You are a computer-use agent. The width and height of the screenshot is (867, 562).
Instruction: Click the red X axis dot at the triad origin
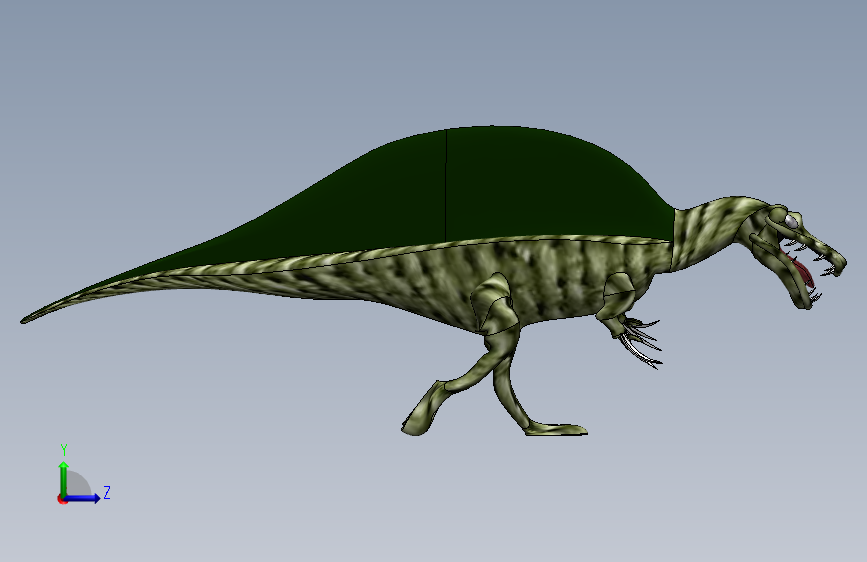(62, 499)
